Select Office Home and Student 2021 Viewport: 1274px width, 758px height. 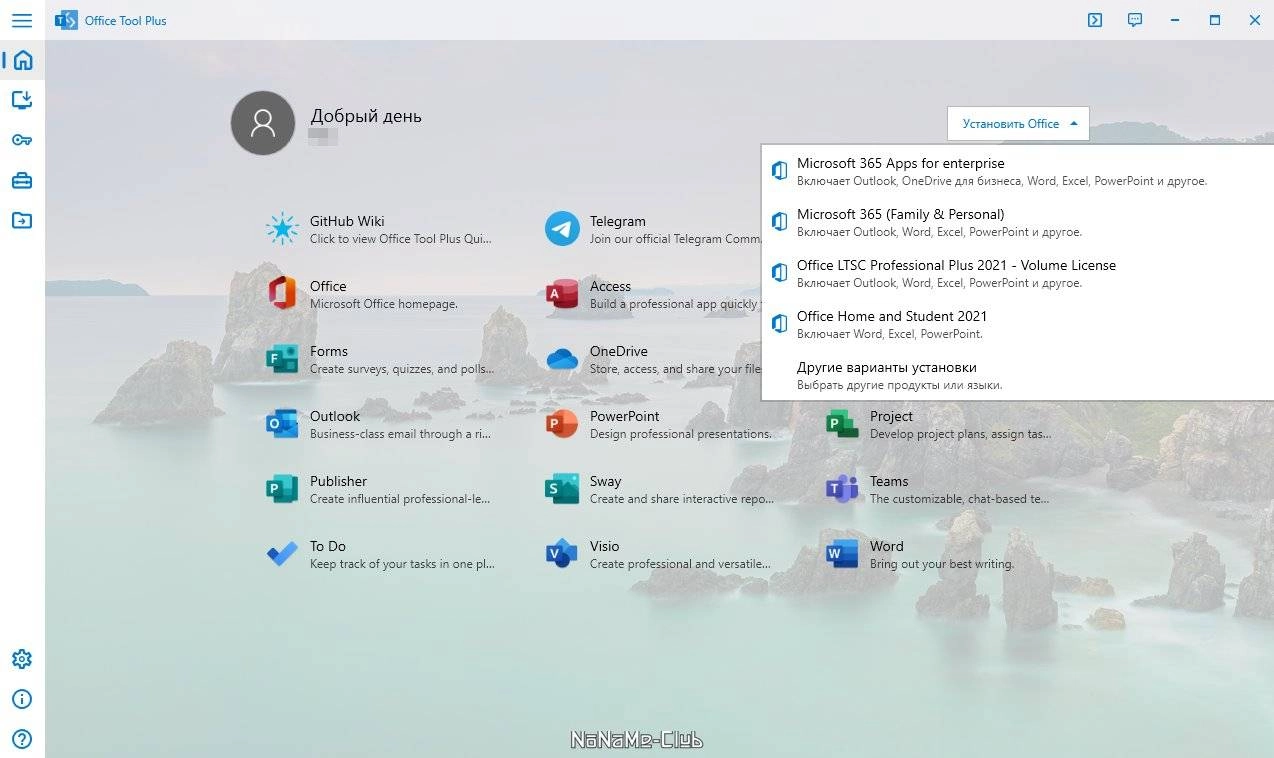(1017, 324)
